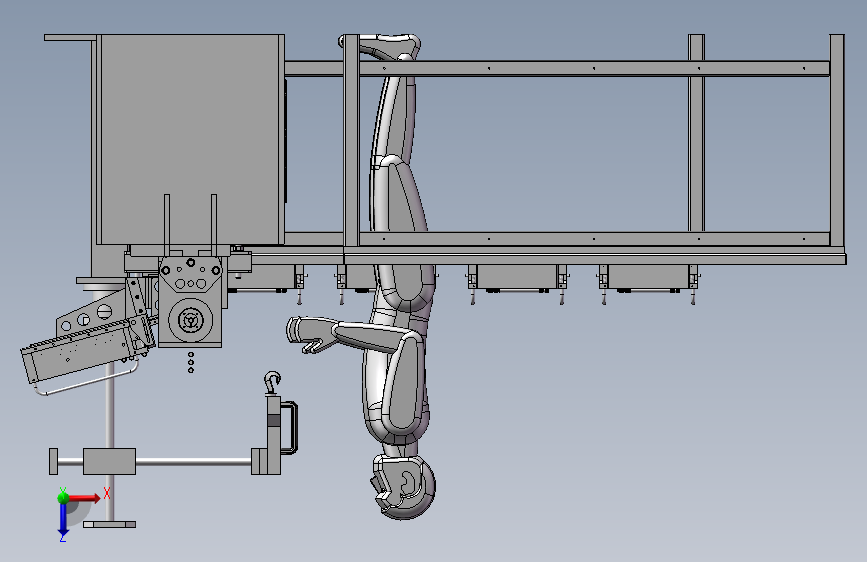Select the sliding block on the horizontal rod
Viewport: 867px width, 562px height.
tap(109, 461)
